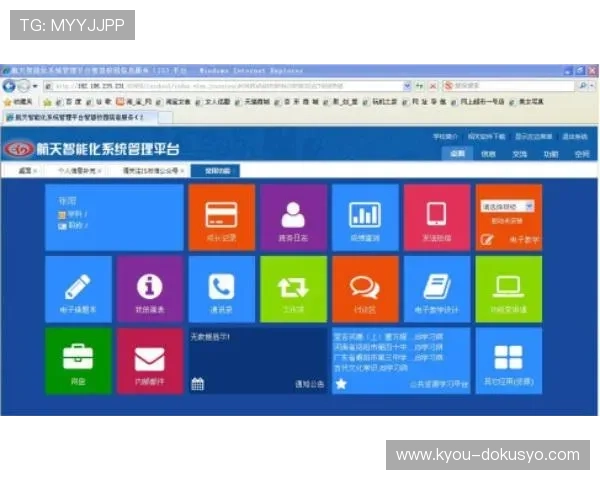
Task: Click the notice announcement label
Action: [x=310, y=384]
